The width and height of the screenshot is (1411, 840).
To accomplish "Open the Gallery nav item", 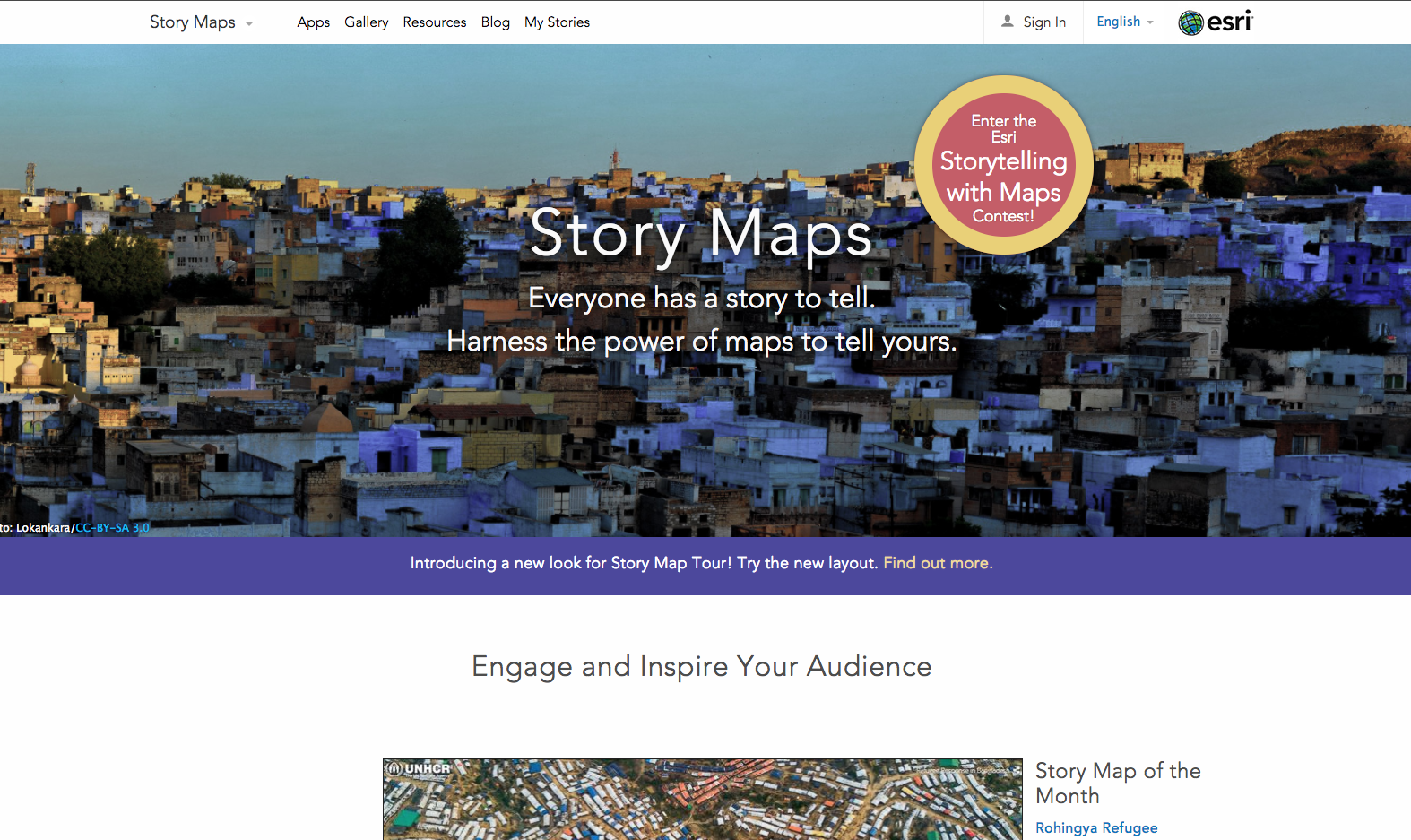I will tap(366, 22).
